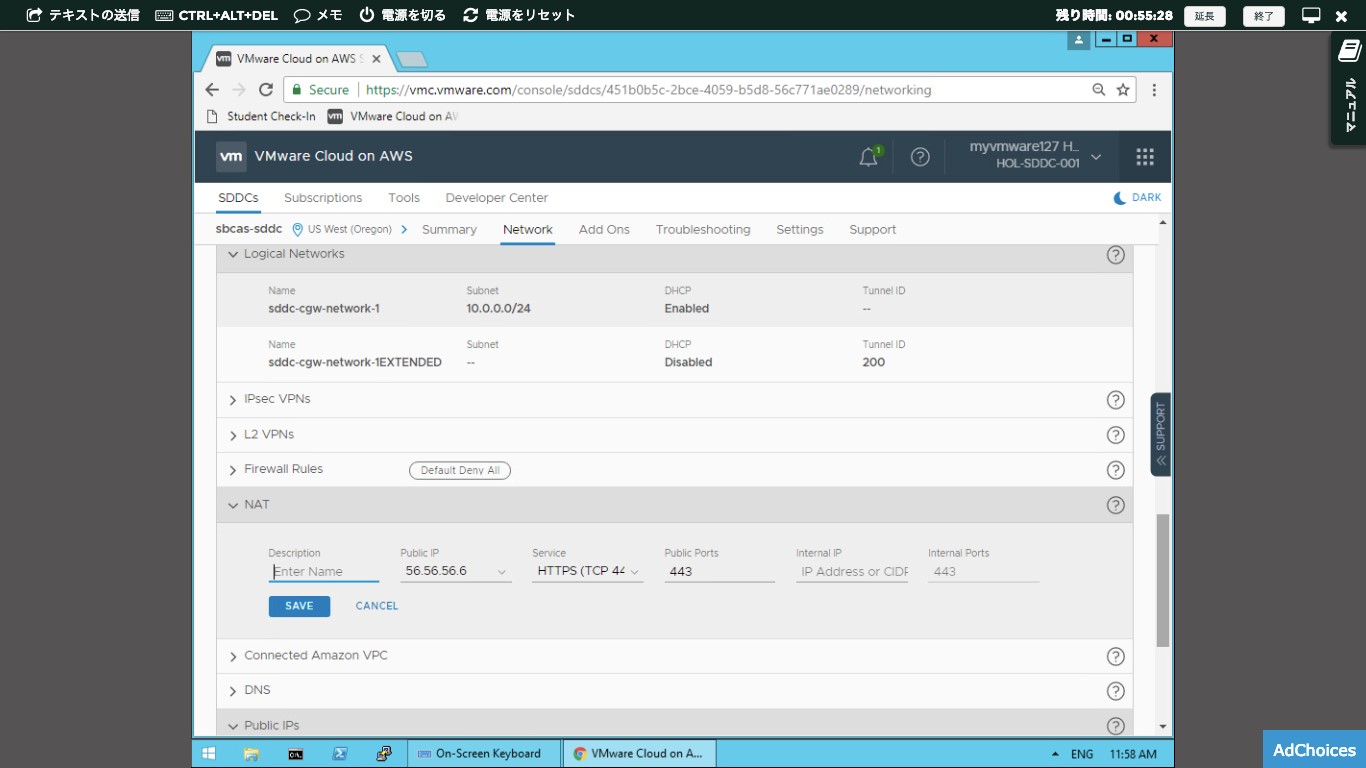Open help for DNS section
Image resolution: width=1366 pixels, height=768 pixels.
pyautogui.click(x=1116, y=691)
